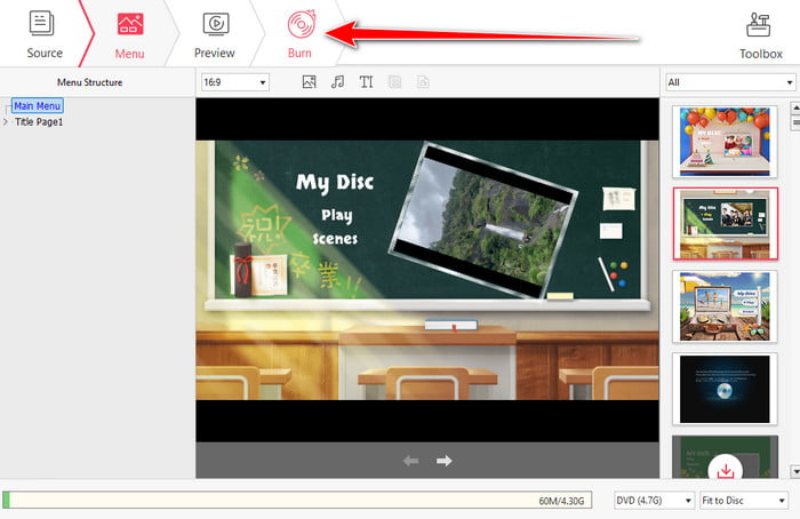Select the beach-themed template thumbnail
800x519 pixels.
click(x=724, y=305)
